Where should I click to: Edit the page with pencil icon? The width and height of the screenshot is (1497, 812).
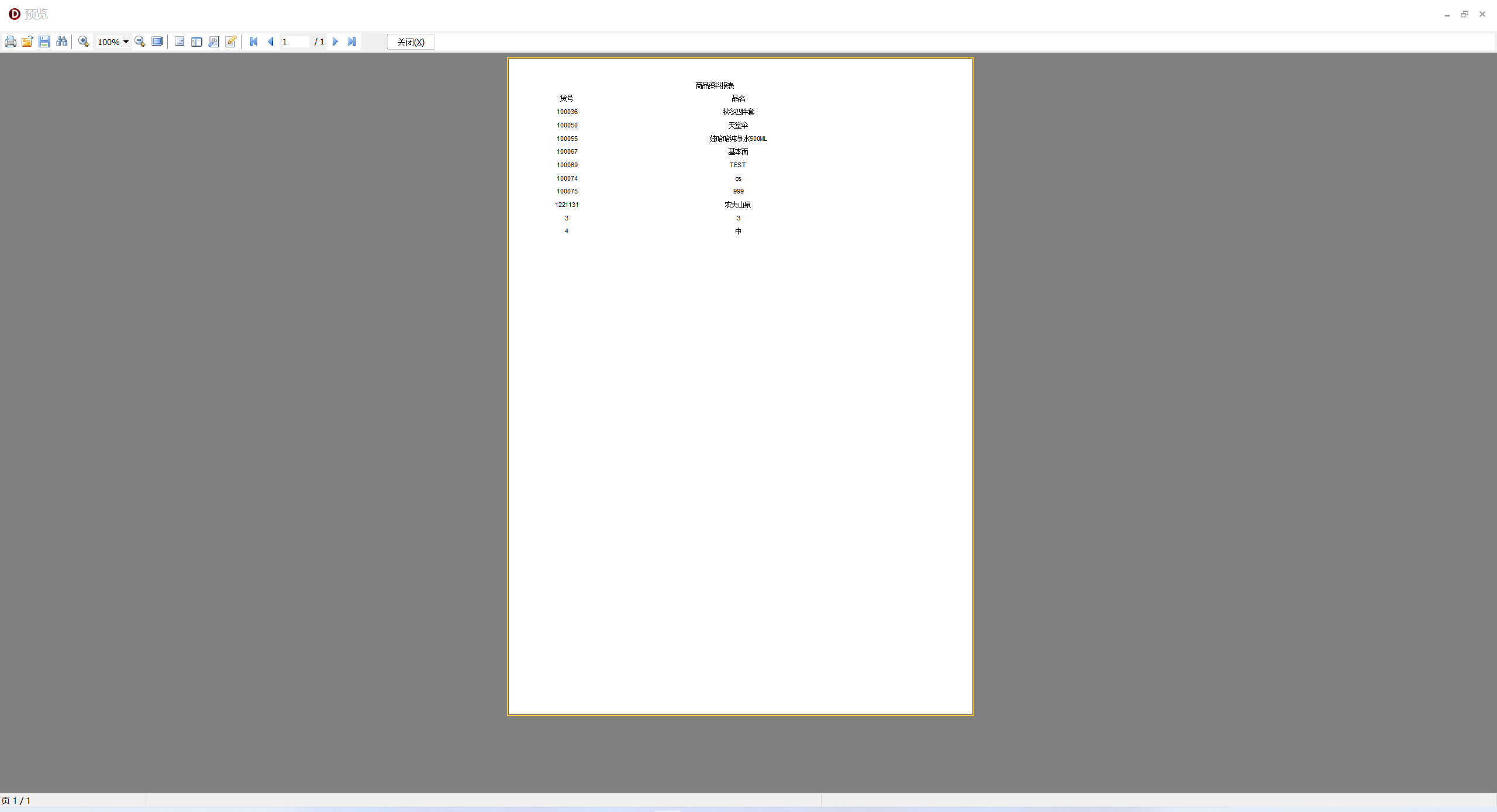231,42
